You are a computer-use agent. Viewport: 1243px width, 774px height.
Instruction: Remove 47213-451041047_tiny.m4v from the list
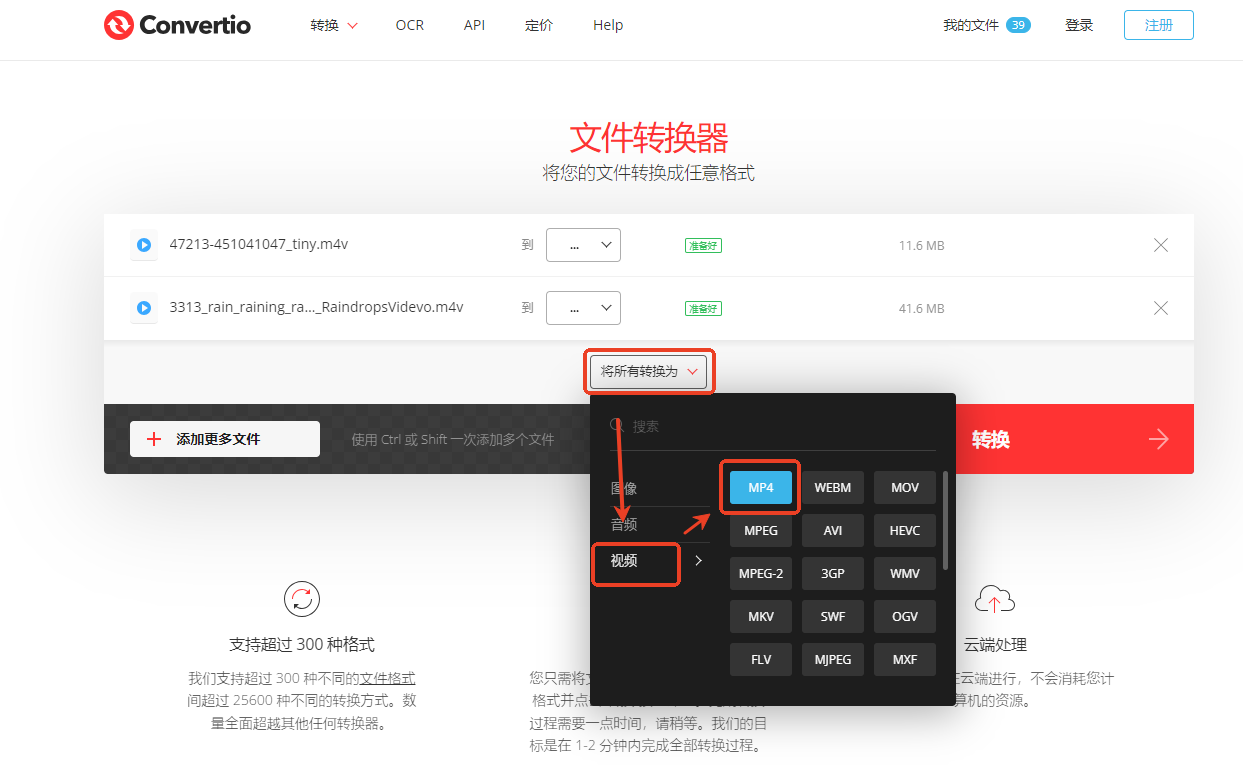coord(1160,244)
